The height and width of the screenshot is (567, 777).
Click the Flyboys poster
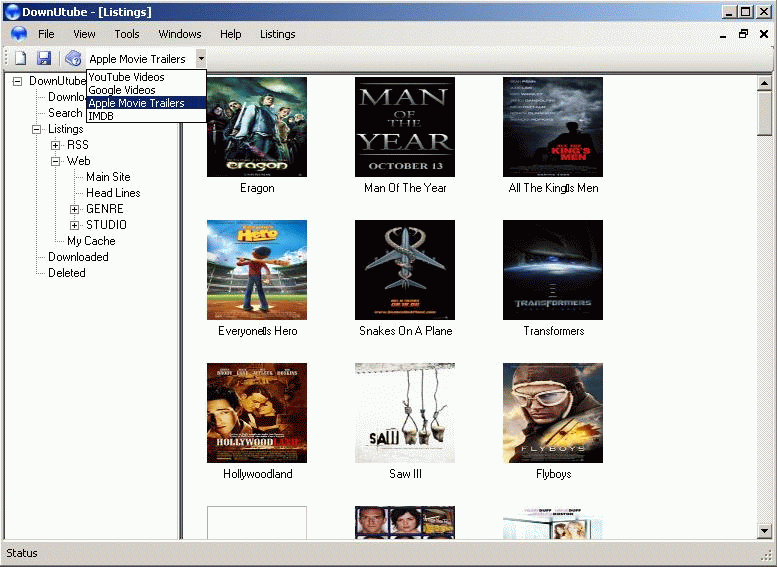click(x=553, y=413)
